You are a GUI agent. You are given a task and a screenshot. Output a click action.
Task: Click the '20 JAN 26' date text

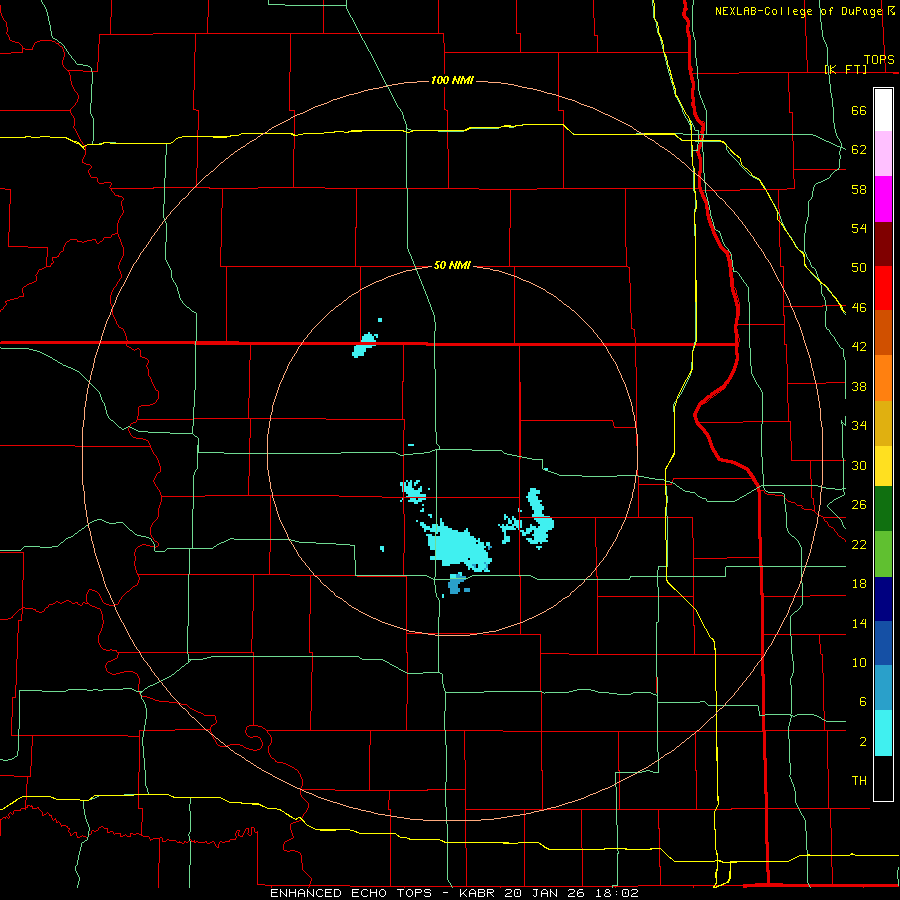[x=545, y=893]
